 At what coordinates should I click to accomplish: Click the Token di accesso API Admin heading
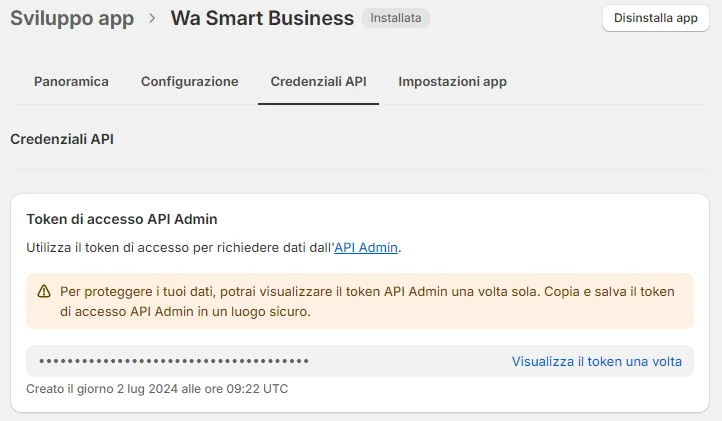(122, 218)
